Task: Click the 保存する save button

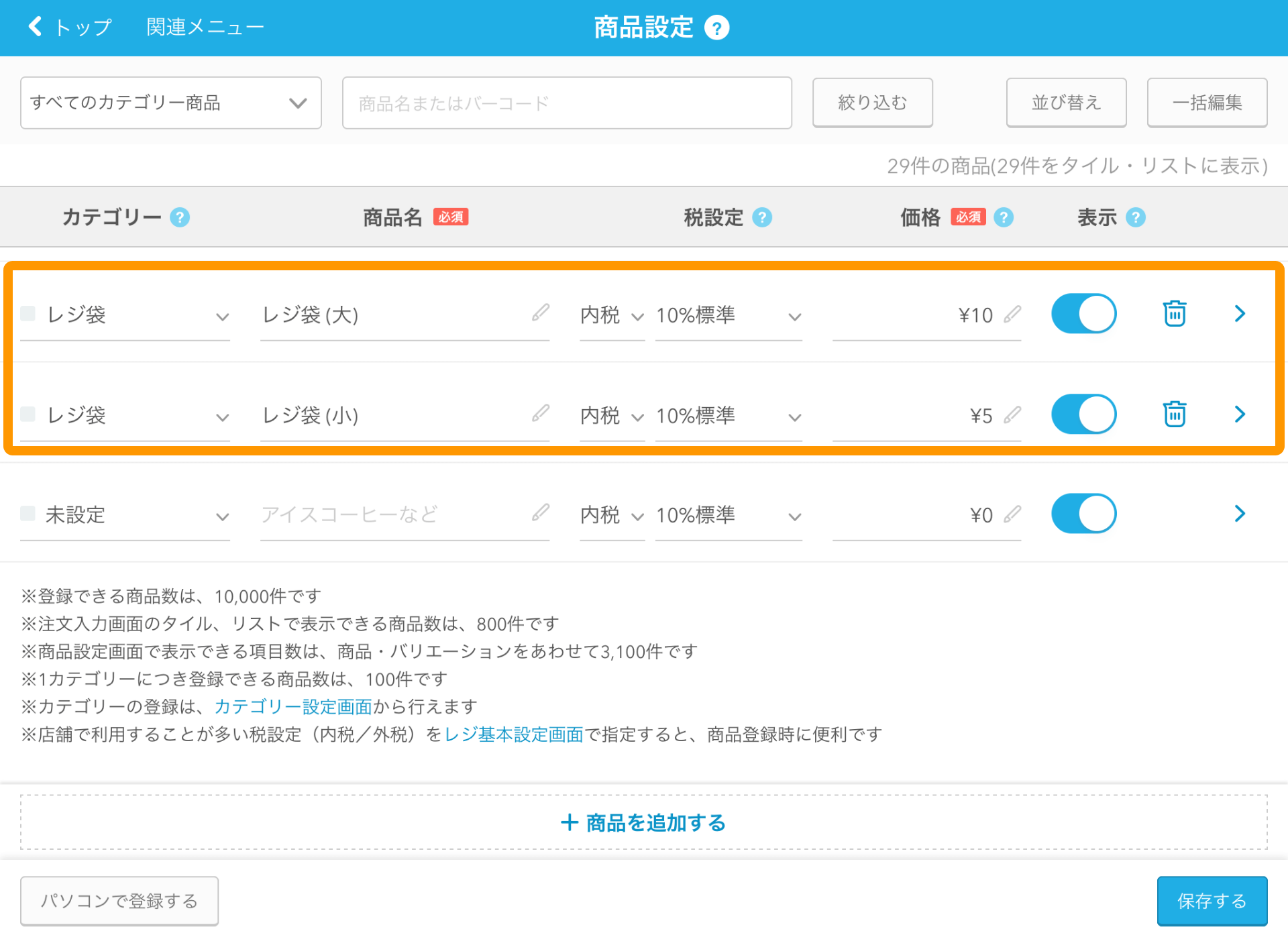Action: click(1212, 901)
